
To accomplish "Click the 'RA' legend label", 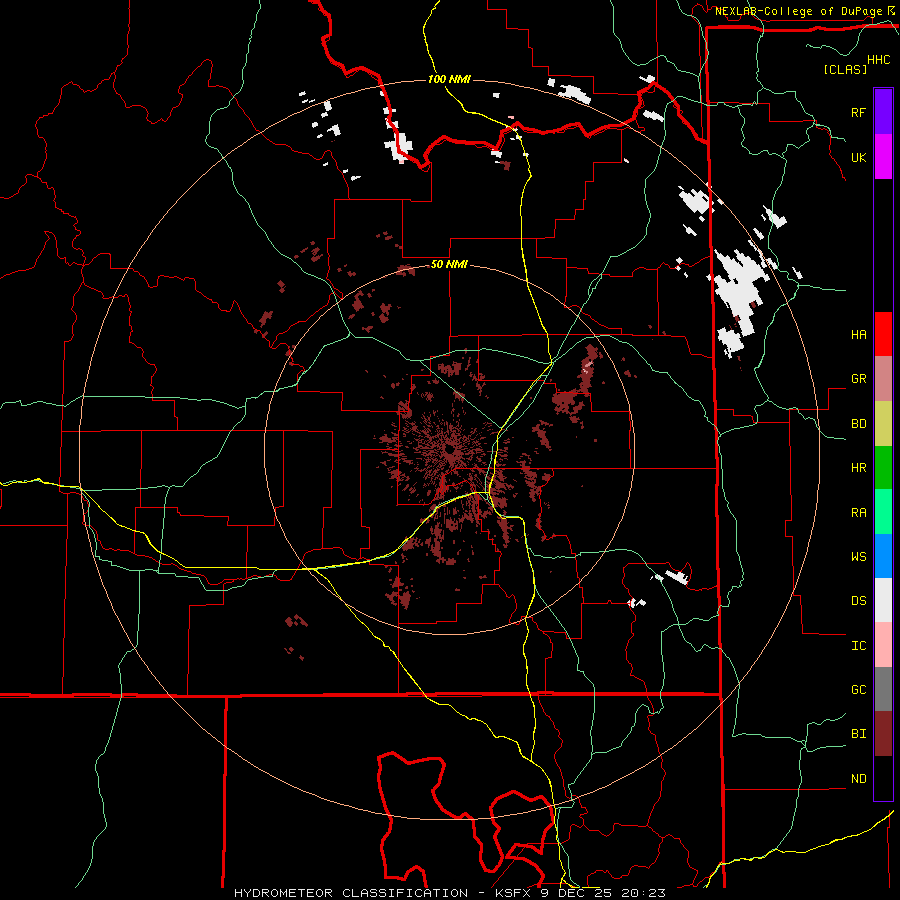I will coord(858,513).
